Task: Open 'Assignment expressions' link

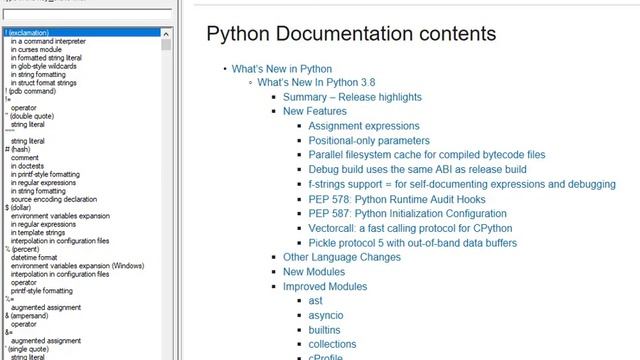Action: (364, 126)
